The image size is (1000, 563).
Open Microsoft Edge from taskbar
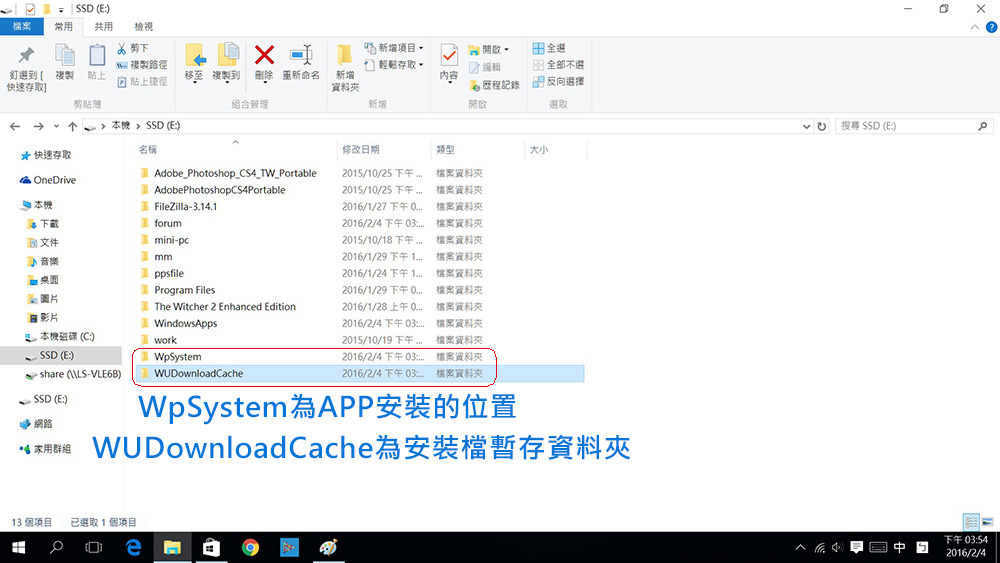pyautogui.click(x=133, y=547)
